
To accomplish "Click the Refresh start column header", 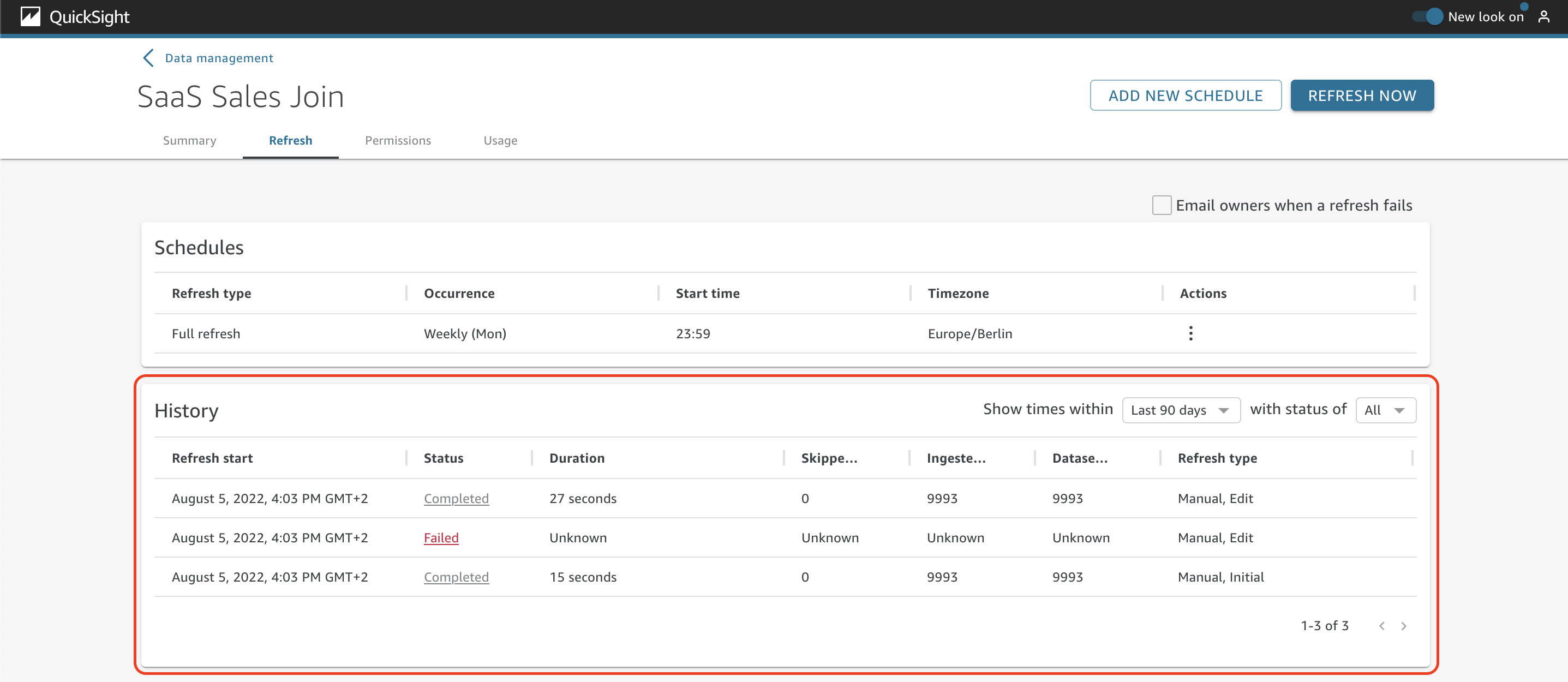I will (x=212, y=458).
